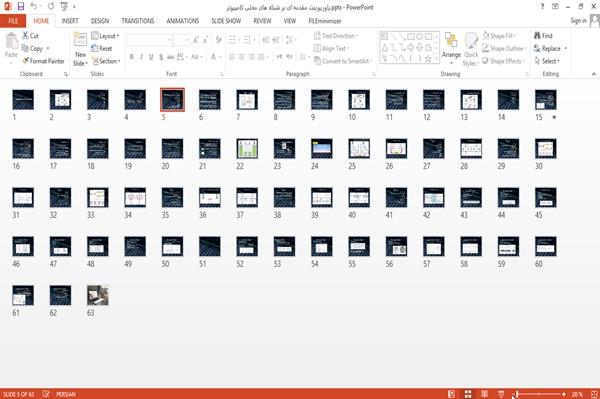Viewport: 600px width, 399px height.
Task: Click the Find command
Action: tap(543, 36)
